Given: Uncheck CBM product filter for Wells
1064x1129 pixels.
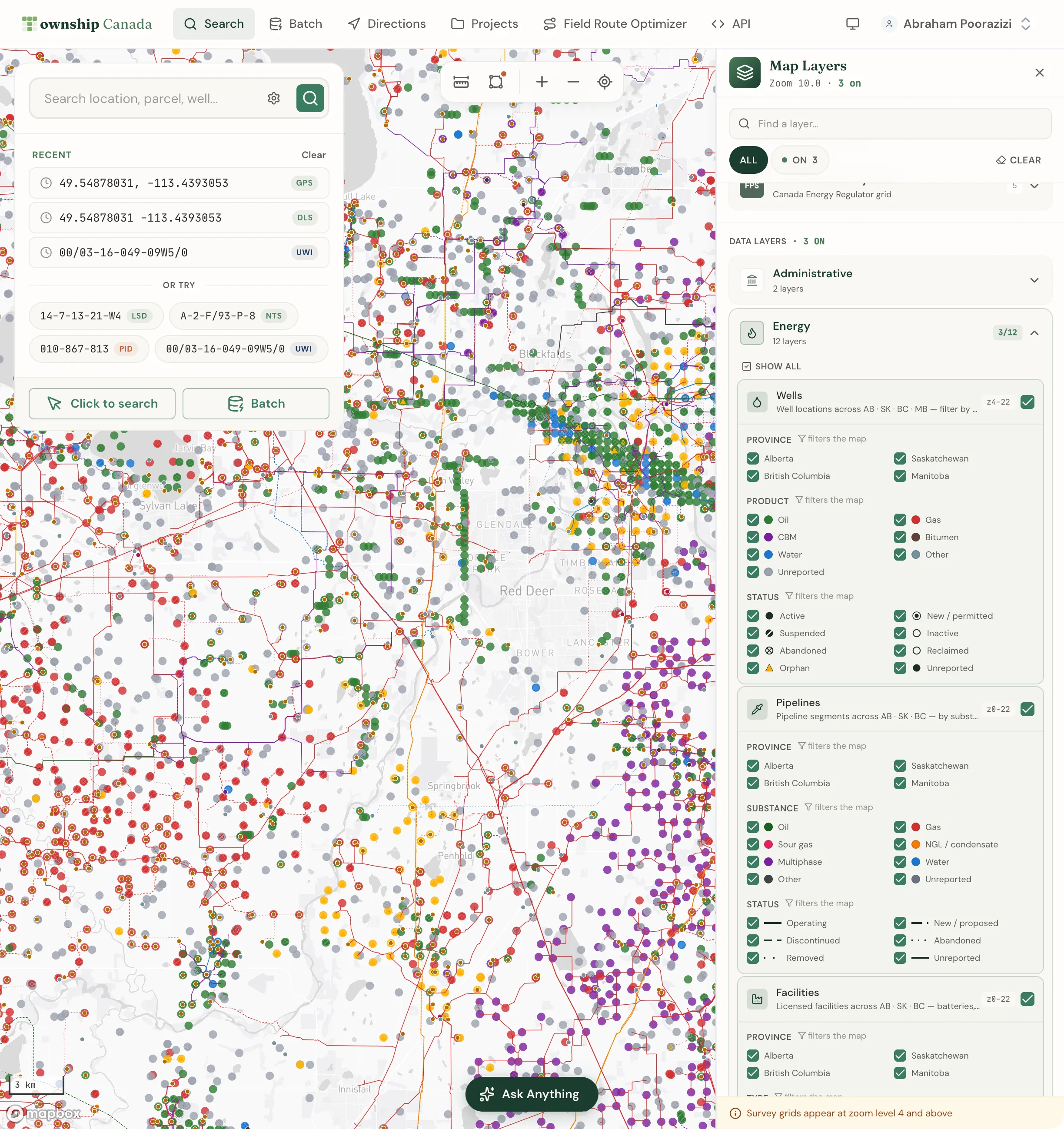Looking at the screenshot, I should click(x=753, y=537).
